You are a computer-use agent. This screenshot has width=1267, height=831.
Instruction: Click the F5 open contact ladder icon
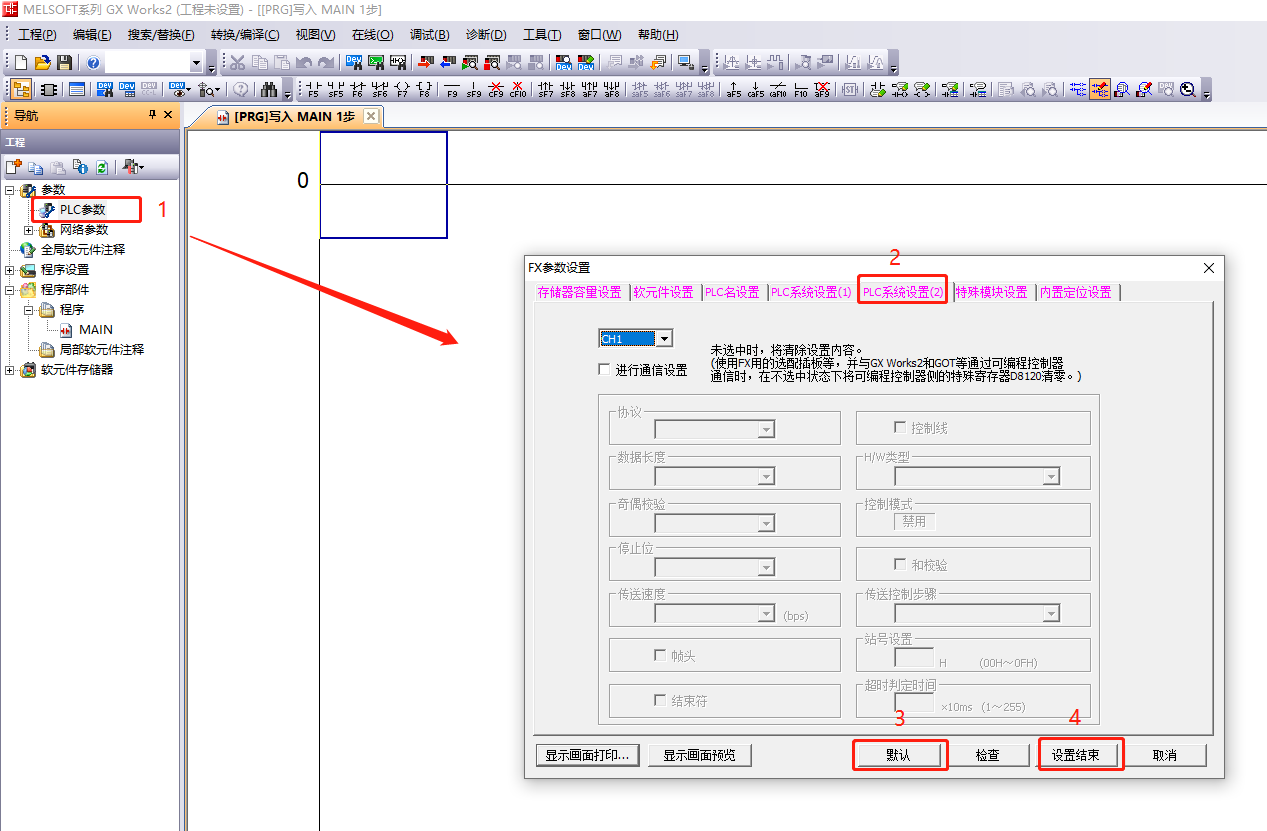pyautogui.click(x=313, y=90)
